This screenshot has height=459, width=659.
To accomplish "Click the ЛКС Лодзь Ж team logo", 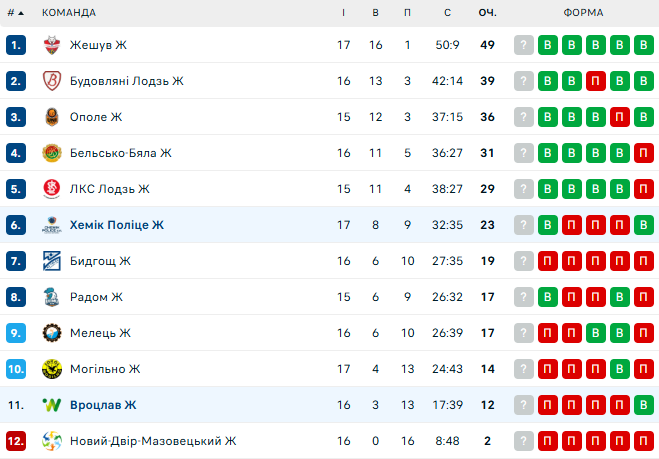I will point(52,189).
